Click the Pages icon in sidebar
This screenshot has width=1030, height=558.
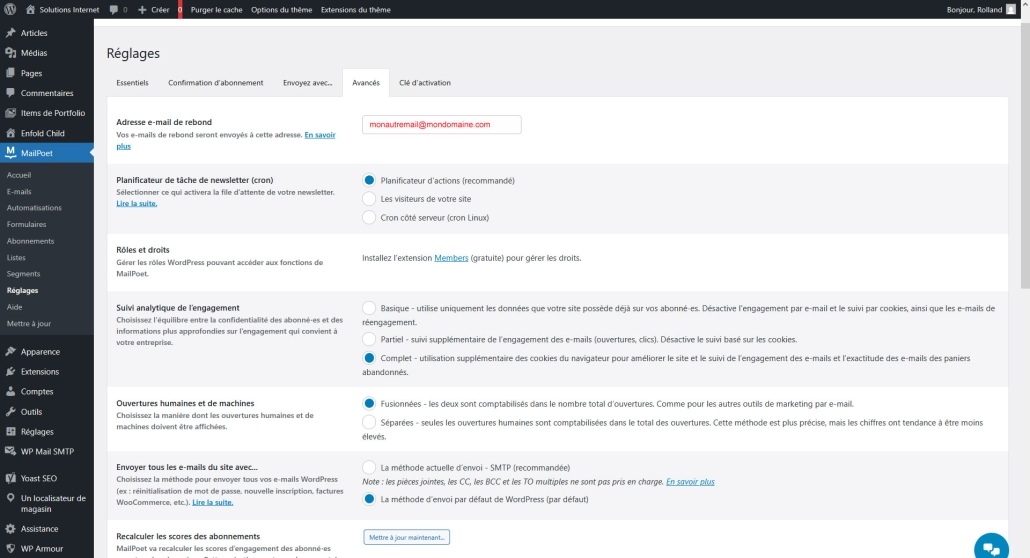(x=11, y=73)
